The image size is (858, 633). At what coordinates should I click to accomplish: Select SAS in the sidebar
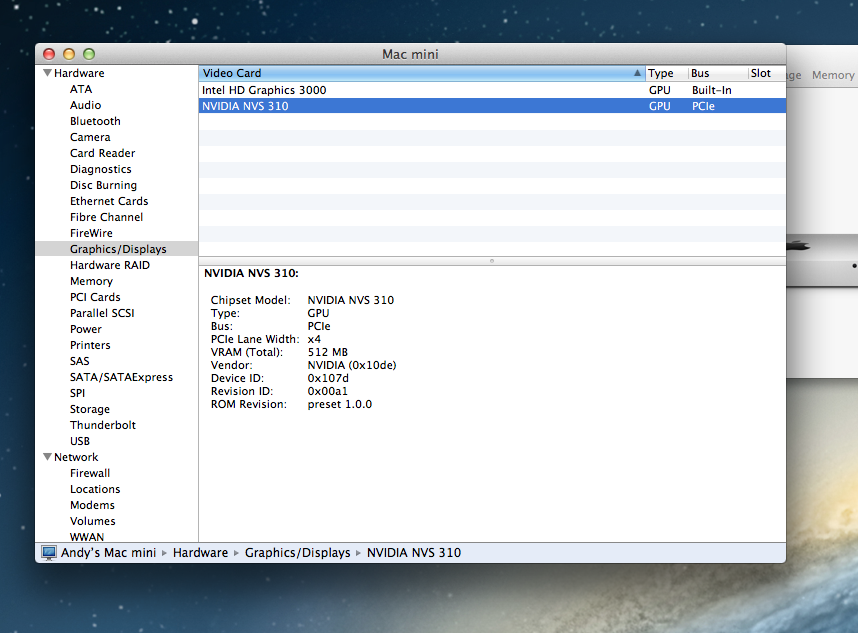[x=79, y=361]
